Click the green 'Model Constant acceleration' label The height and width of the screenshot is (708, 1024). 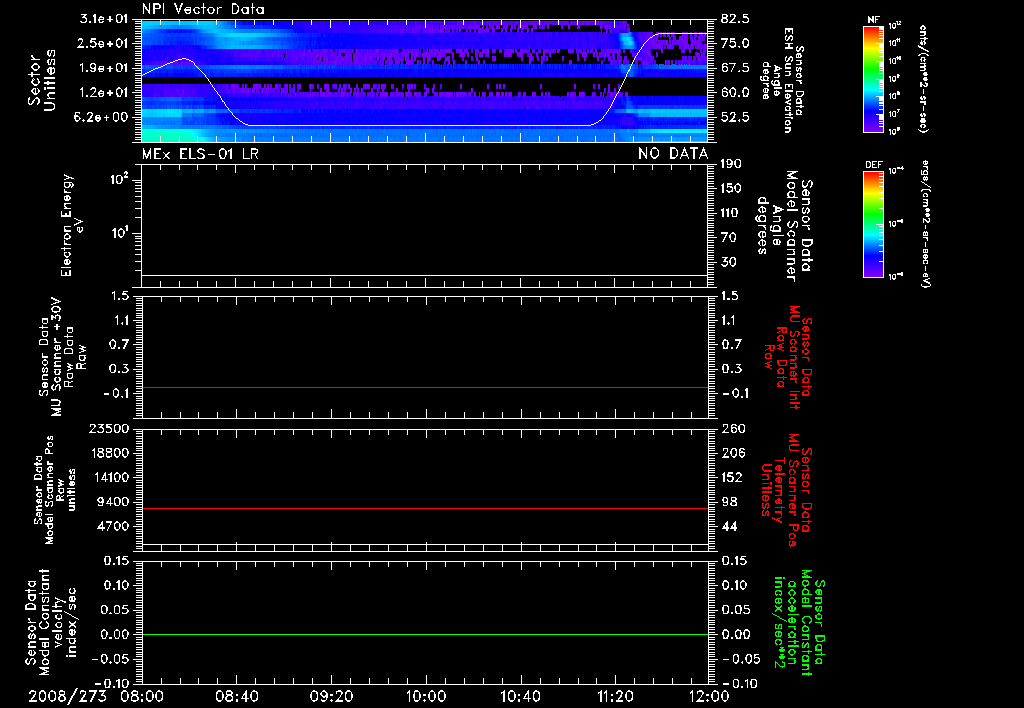(x=798, y=622)
